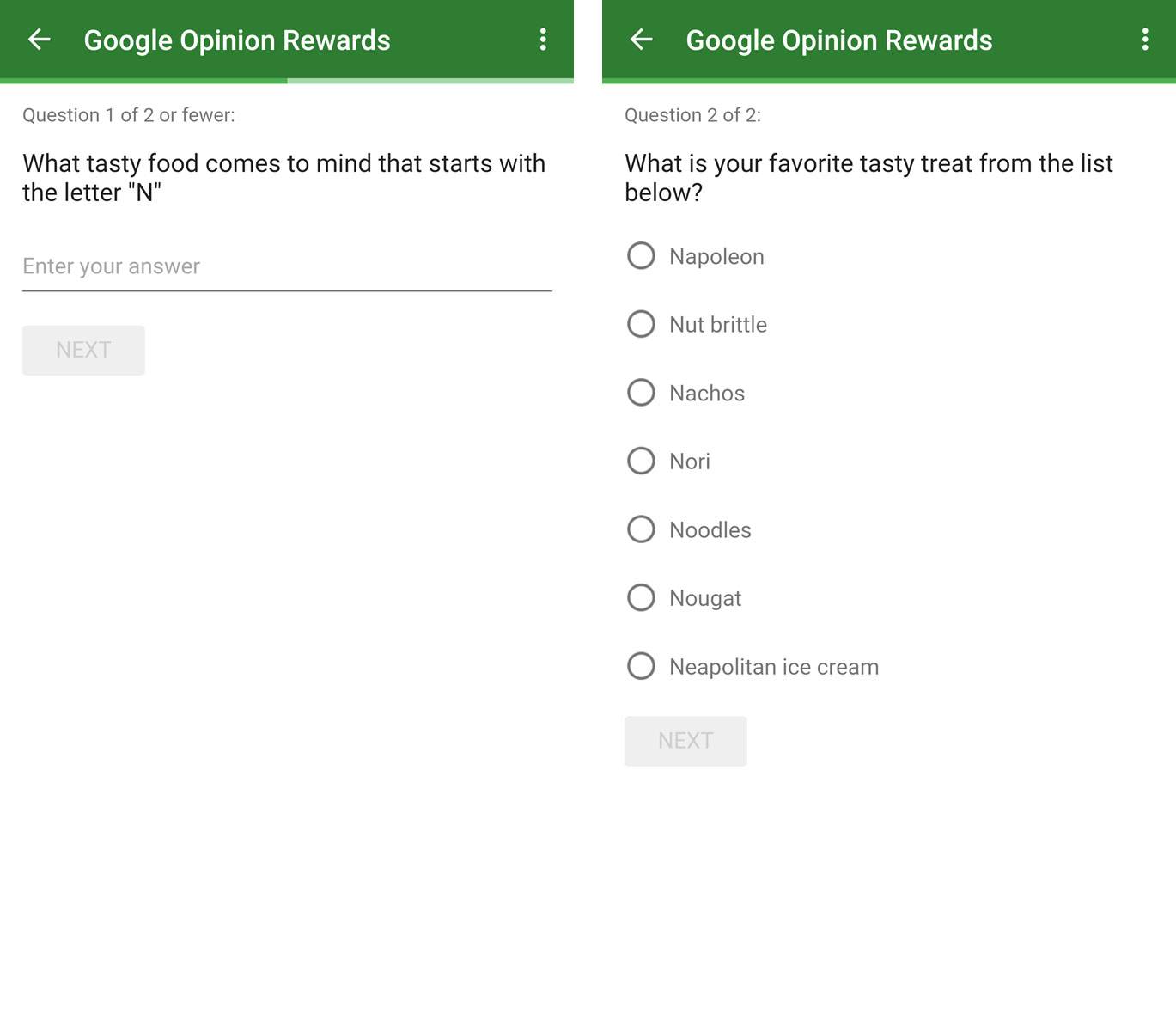Click the 'Question 1 of 2 or fewer:' label
The height and width of the screenshot is (1021, 1176).
tap(129, 115)
